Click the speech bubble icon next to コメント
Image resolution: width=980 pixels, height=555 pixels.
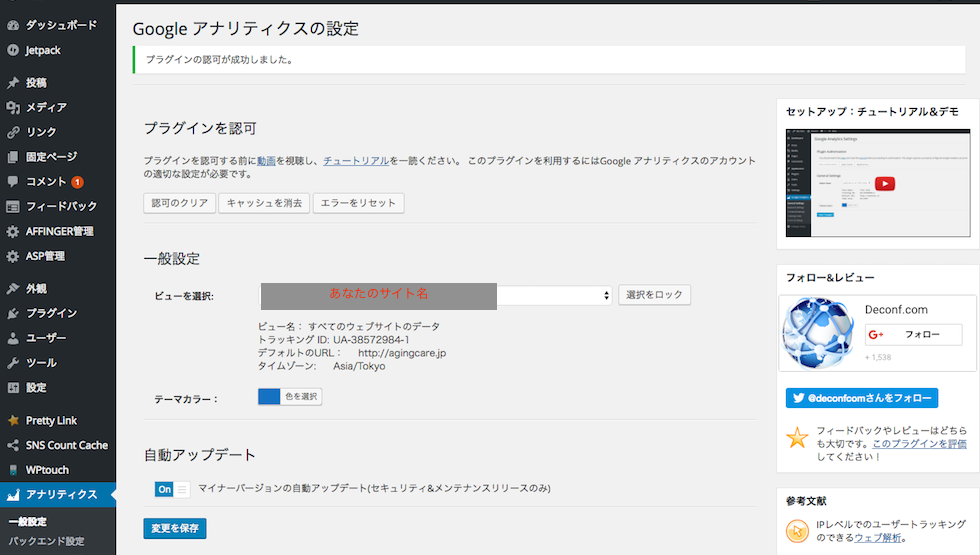12,181
